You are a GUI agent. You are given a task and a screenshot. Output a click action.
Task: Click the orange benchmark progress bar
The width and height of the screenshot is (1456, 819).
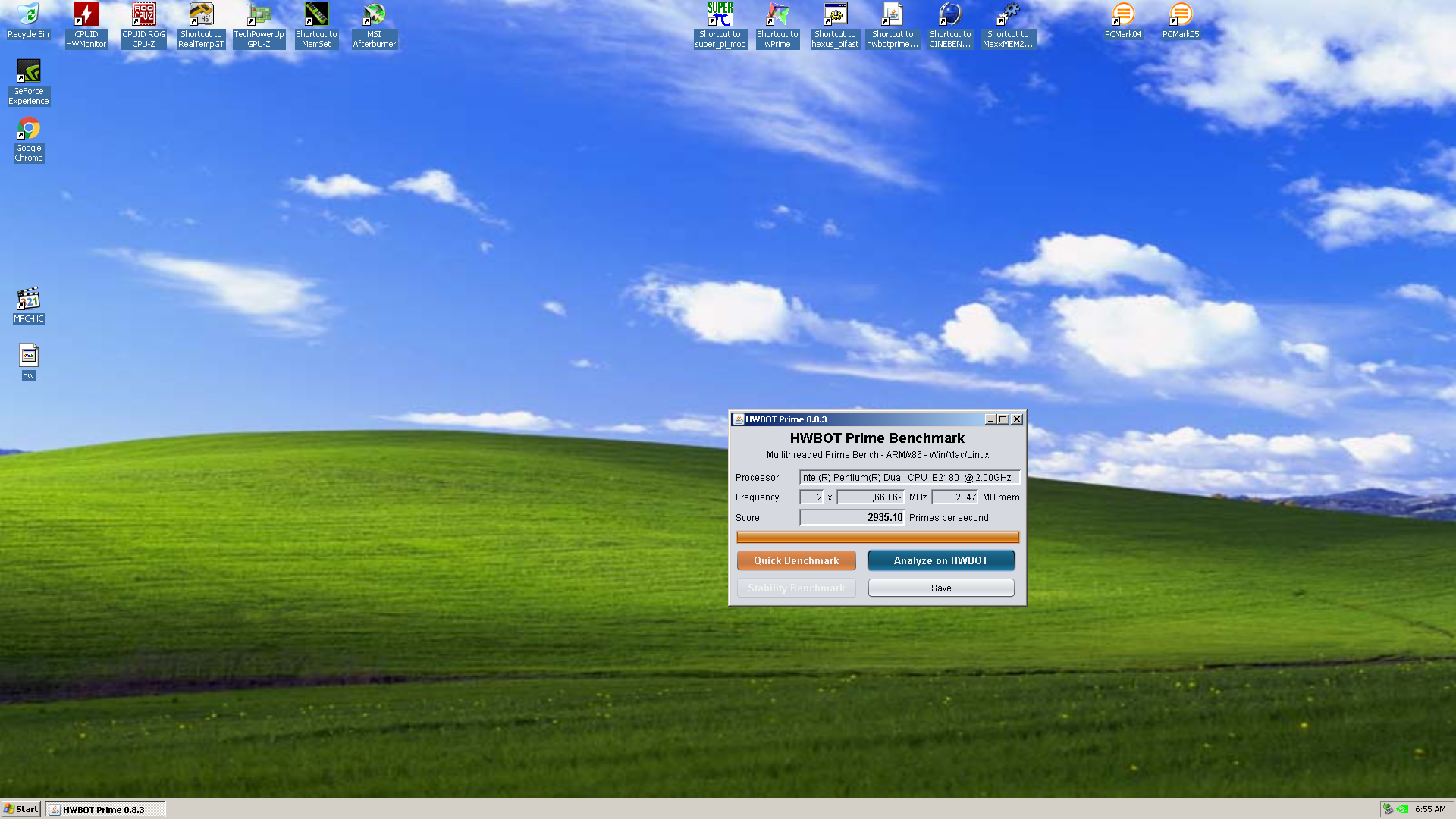(x=877, y=538)
